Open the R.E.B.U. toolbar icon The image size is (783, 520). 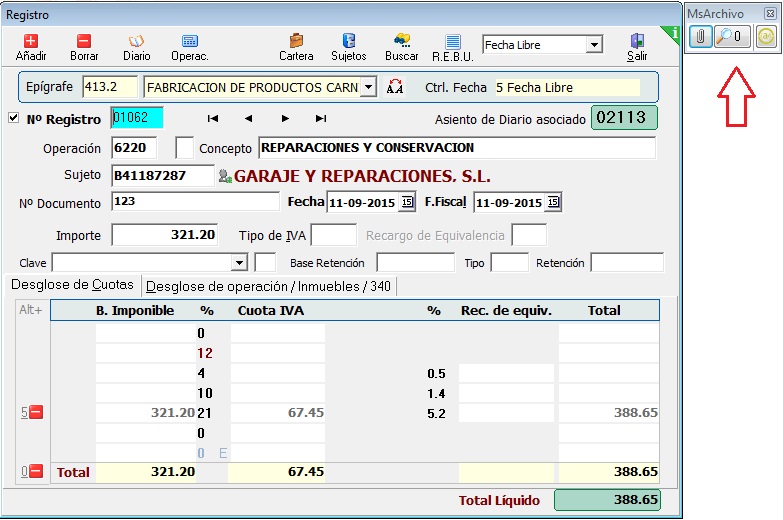[453, 41]
